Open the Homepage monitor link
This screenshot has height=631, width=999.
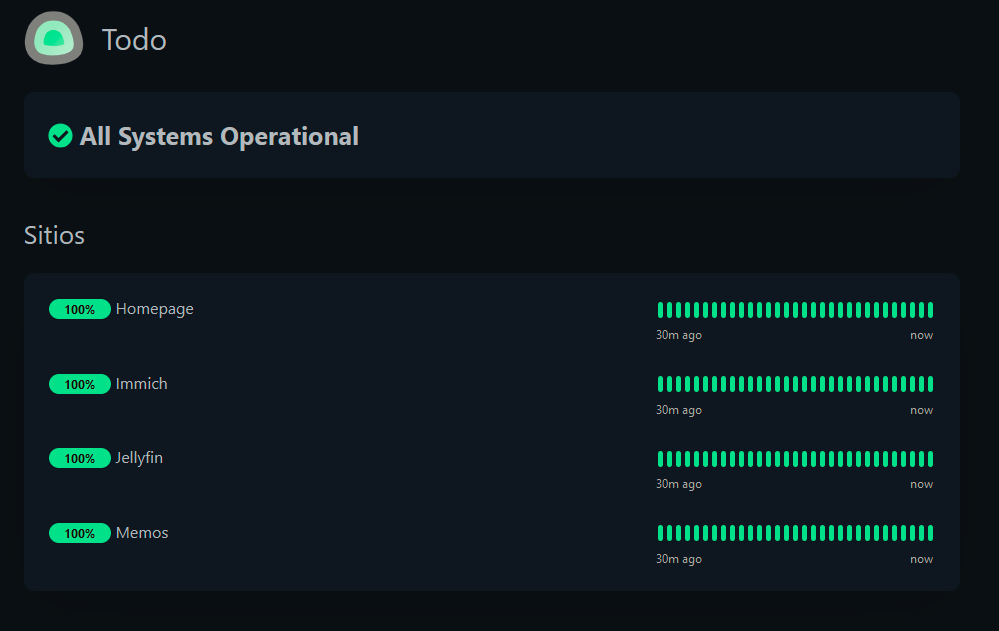click(x=155, y=309)
